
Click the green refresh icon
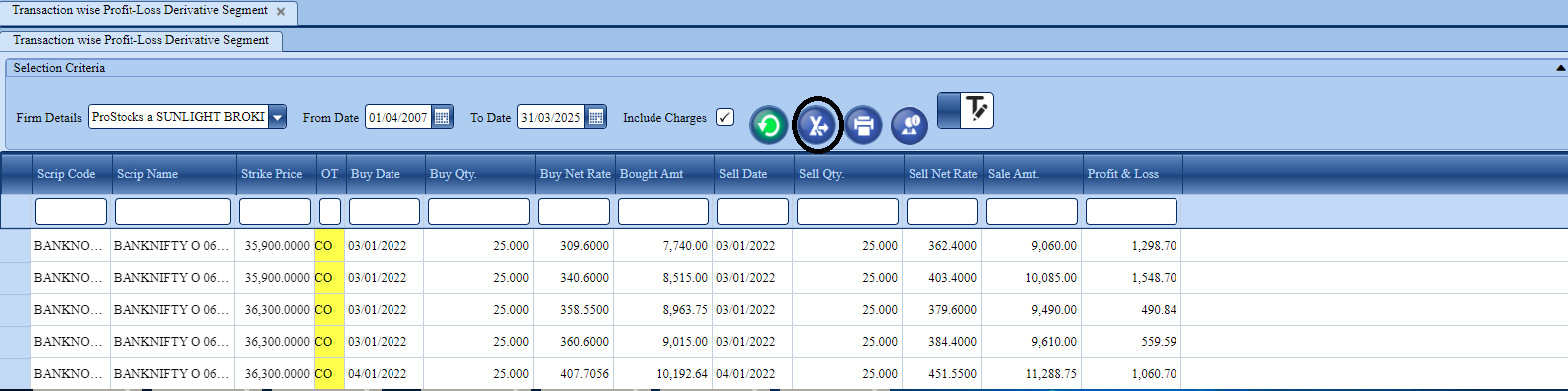coord(768,125)
